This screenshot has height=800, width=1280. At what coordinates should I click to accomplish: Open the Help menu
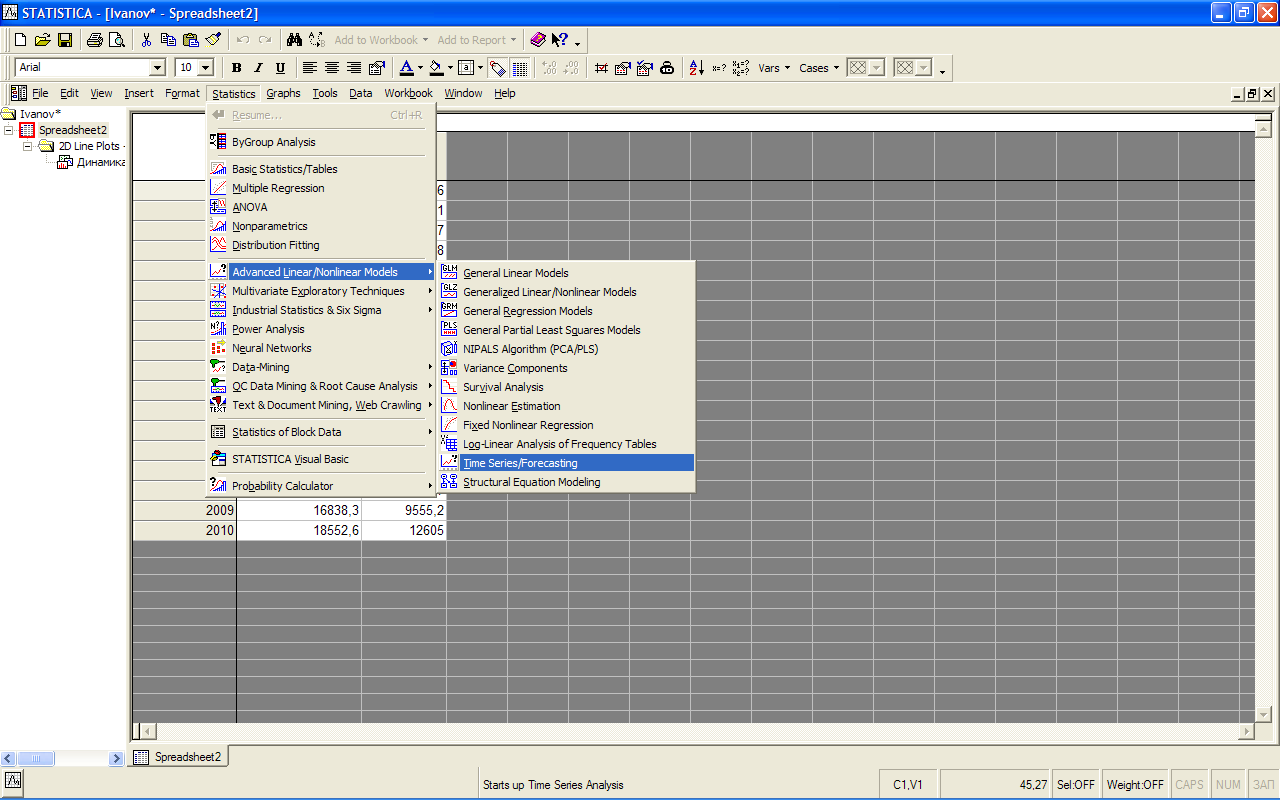click(x=505, y=93)
